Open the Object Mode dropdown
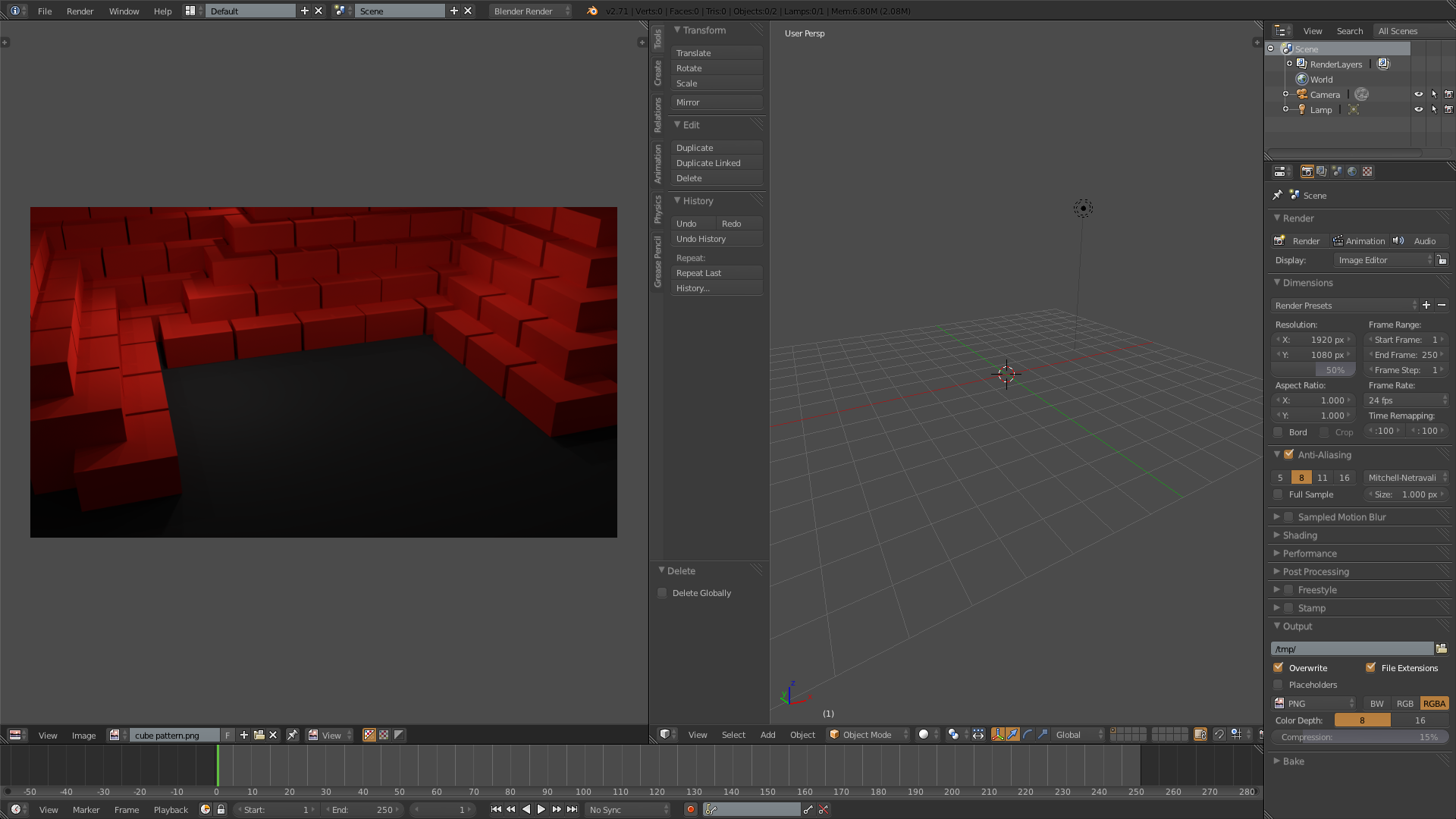1456x819 pixels. tap(867, 734)
